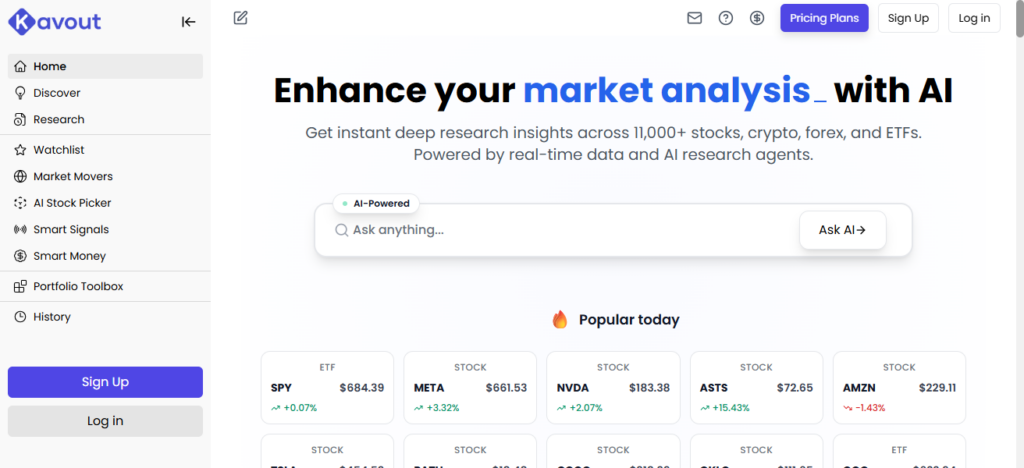Select Market Movers in the sidebar
Screen dimensions: 1024x468
coord(72,176)
